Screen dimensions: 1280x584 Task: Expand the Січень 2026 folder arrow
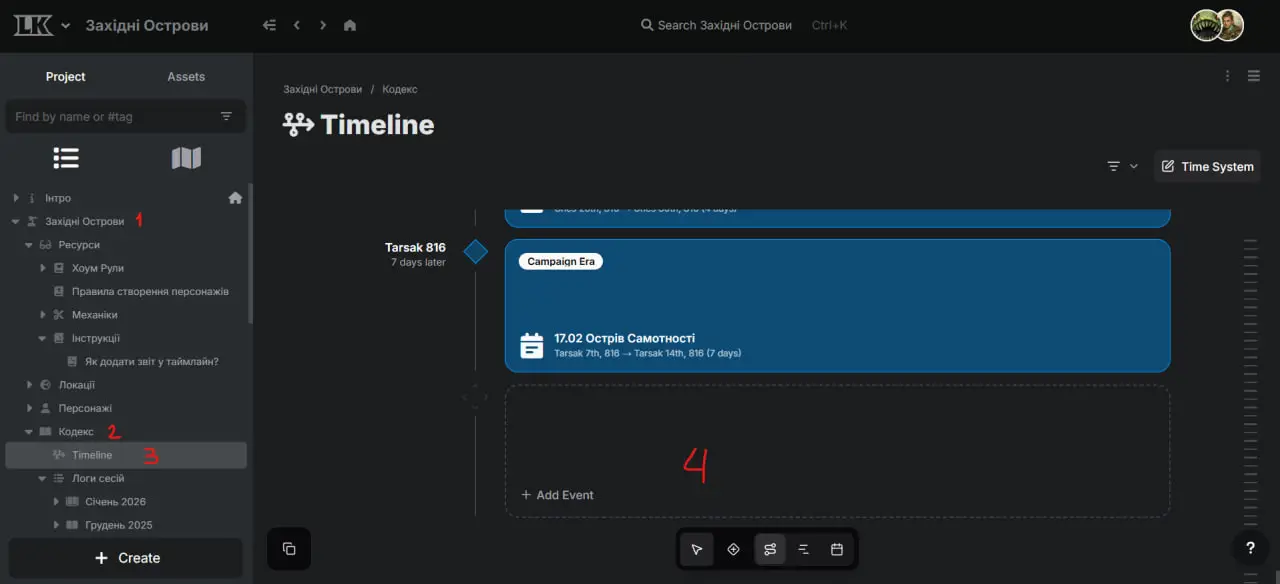pos(56,502)
